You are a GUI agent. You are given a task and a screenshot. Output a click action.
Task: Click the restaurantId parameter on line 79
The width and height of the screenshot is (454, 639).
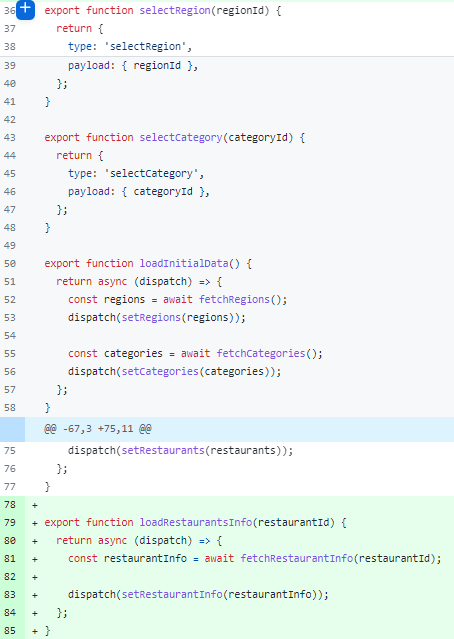[x=296, y=522]
